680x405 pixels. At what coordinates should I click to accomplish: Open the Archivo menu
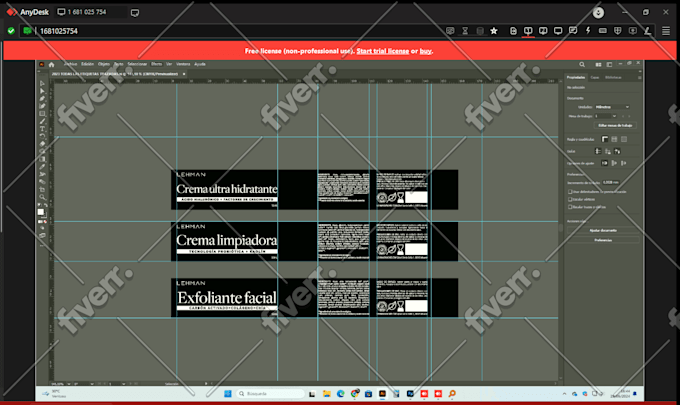tap(70, 64)
